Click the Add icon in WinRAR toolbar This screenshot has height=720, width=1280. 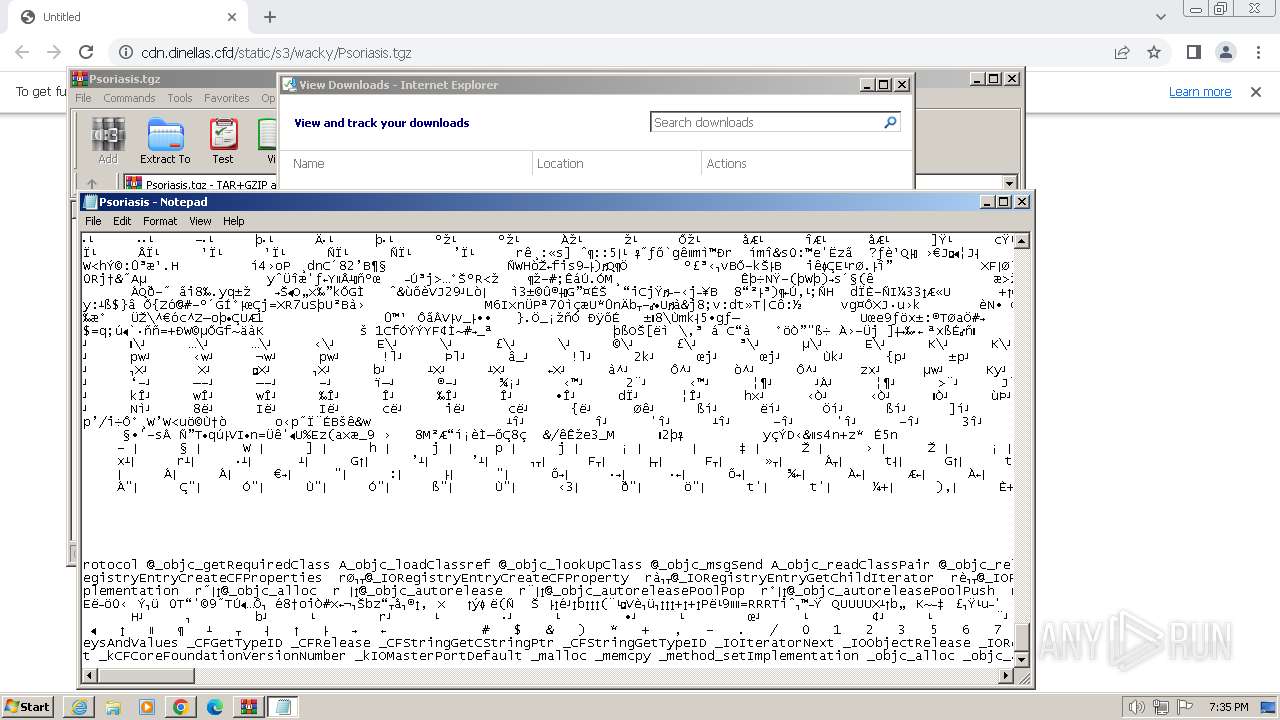pos(108,141)
